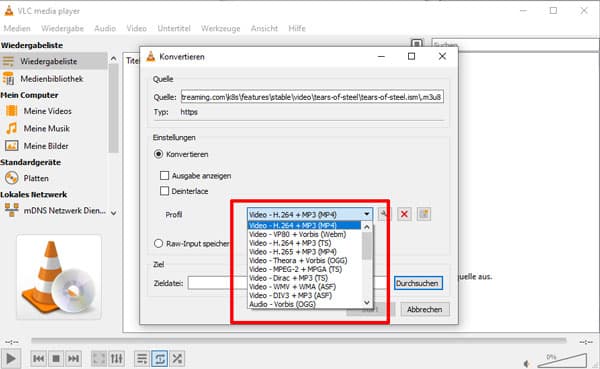Toggle the loop playback icon

coord(160,359)
